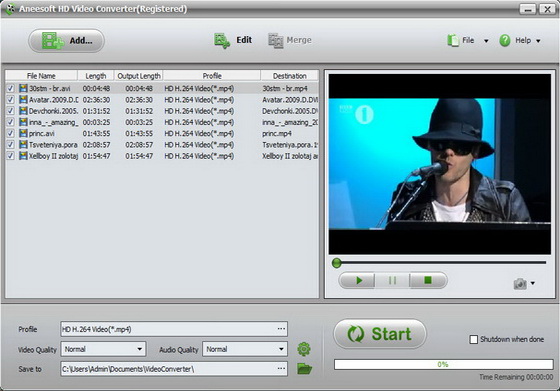This screenshot has width=560, height=391.
Task: Open output folder icon
Action: click(x=305, y=369)
